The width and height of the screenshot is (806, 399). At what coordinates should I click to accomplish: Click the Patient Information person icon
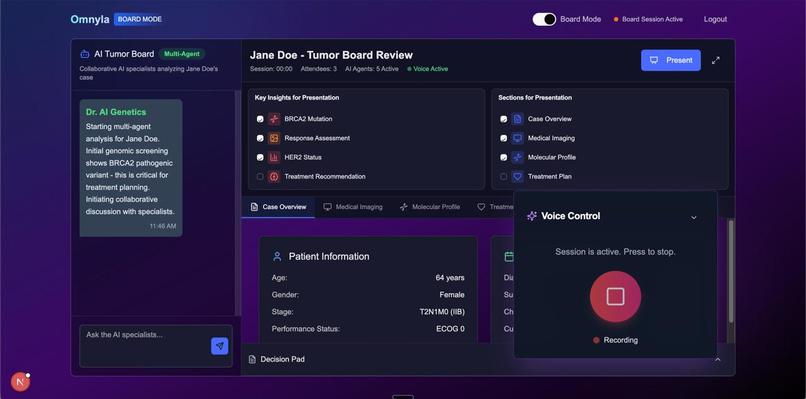point(277,256)
